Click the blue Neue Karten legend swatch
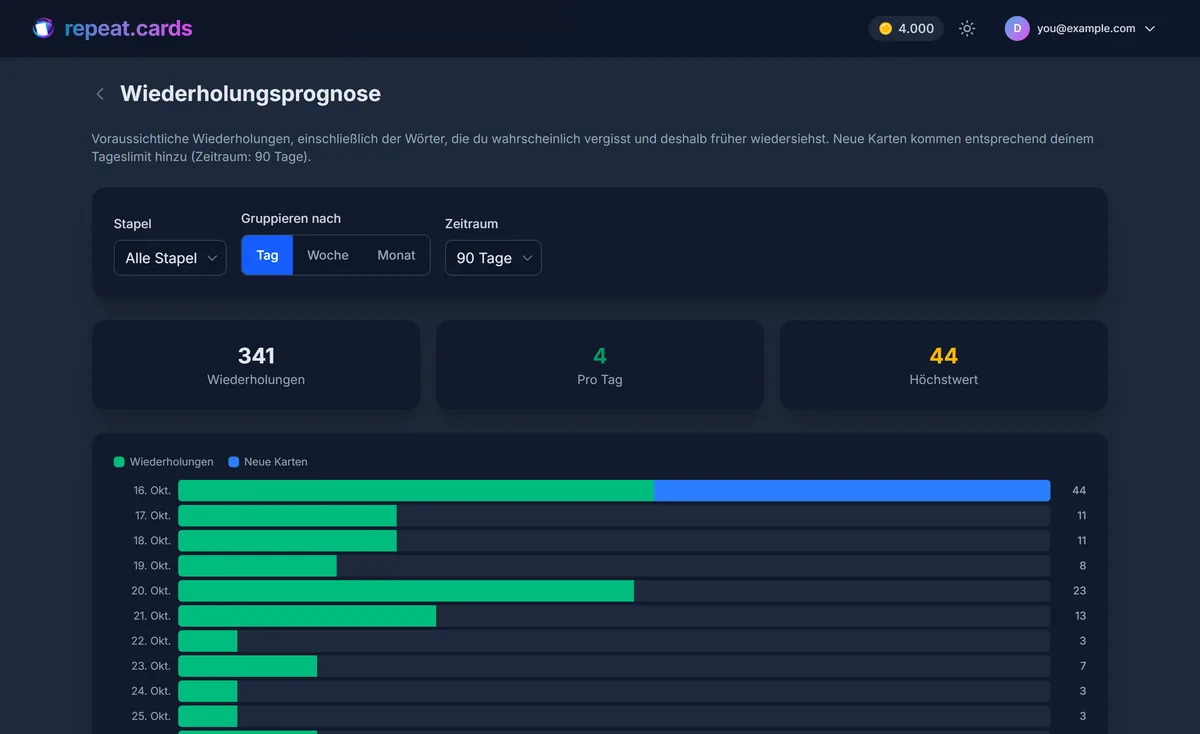1200x734 pixels. click(x=234, y=462)
